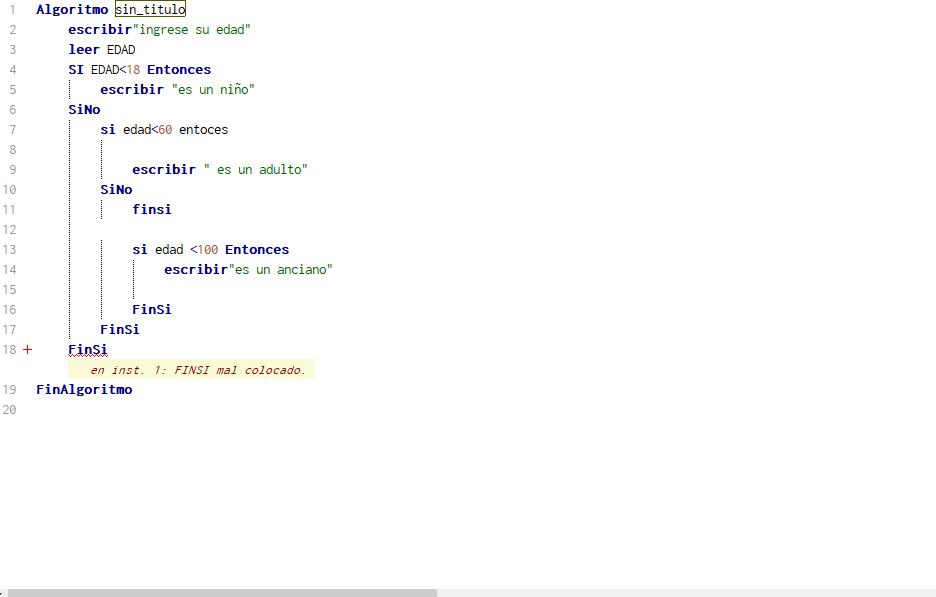The image size is (936, 597).
Task: Click the leer keyword on line 3
Action: click(84, 50)
